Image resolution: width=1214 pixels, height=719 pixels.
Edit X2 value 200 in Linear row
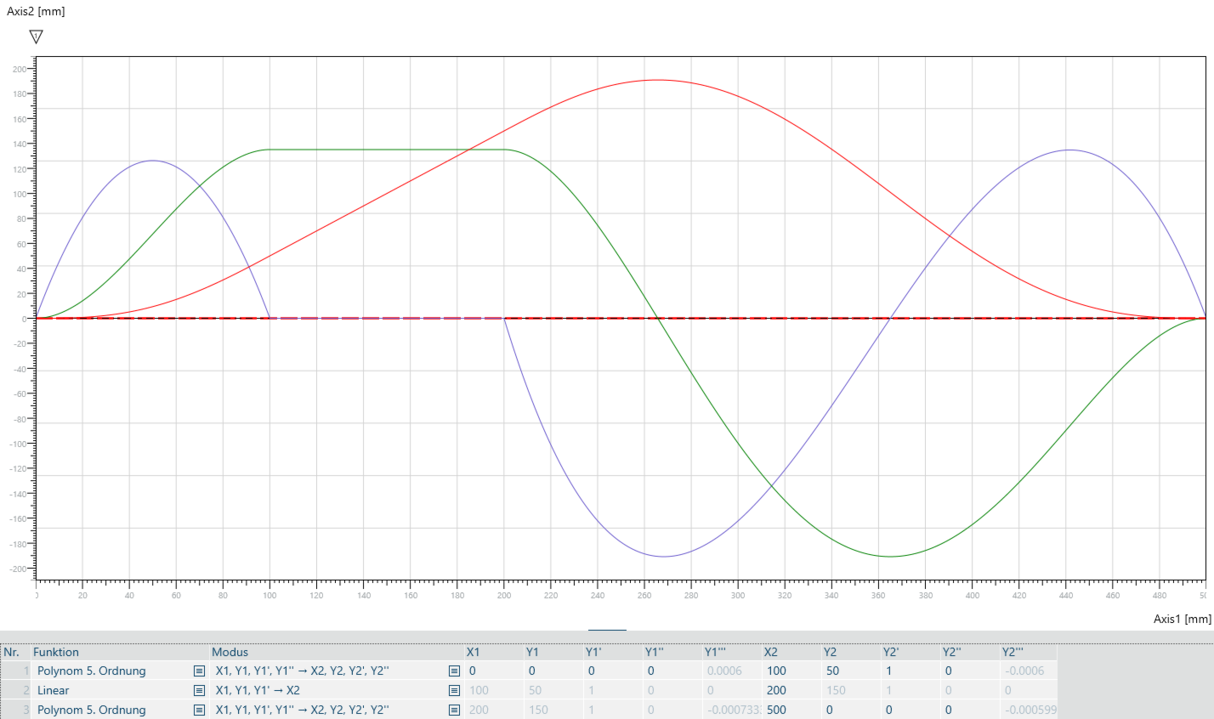coord(777,690)
